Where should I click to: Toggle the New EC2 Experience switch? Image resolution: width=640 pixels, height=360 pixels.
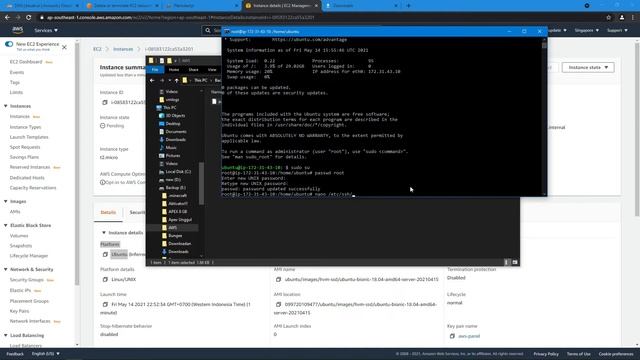[9, 44]
